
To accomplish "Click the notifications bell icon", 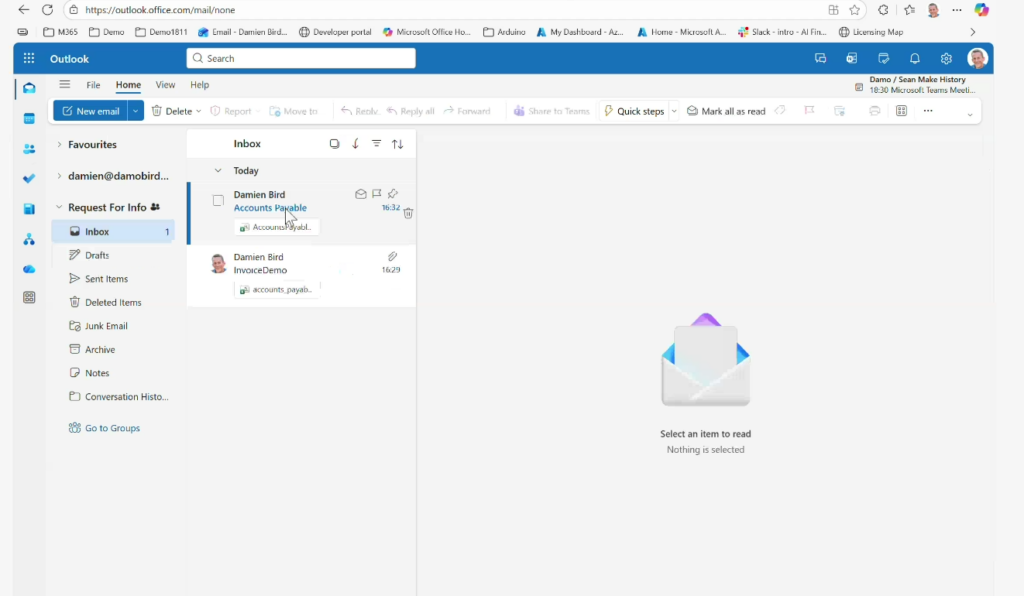I will [914, 59].
